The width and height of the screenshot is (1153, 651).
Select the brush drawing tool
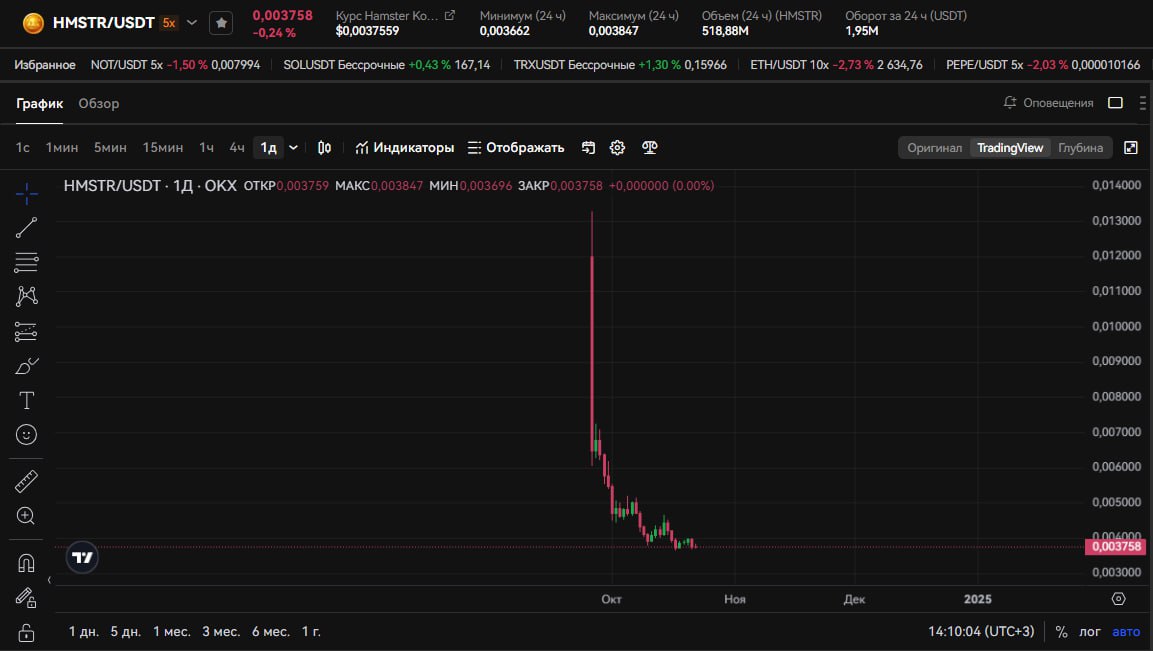(26, 366)
